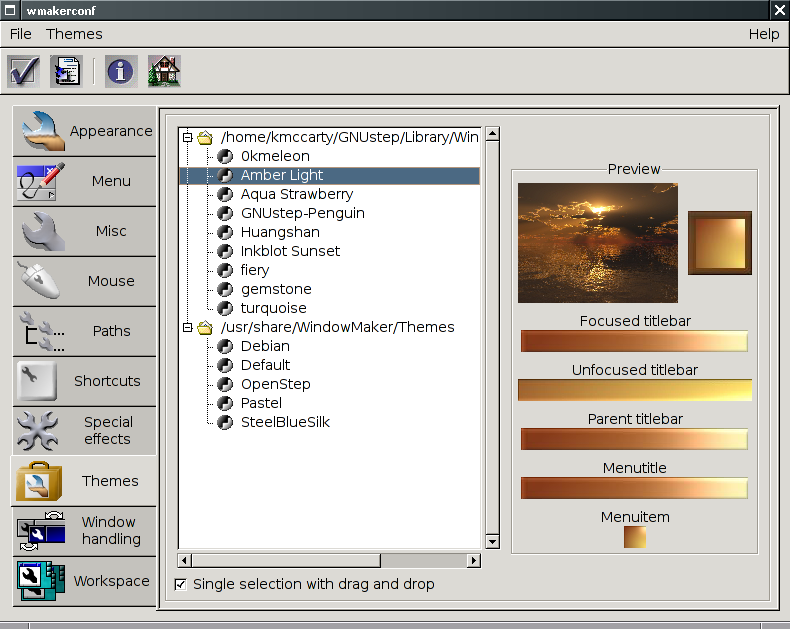
Task: Collapse the /home/kmccarty GNUstep themes folder
Action: (x=187, y=137)
